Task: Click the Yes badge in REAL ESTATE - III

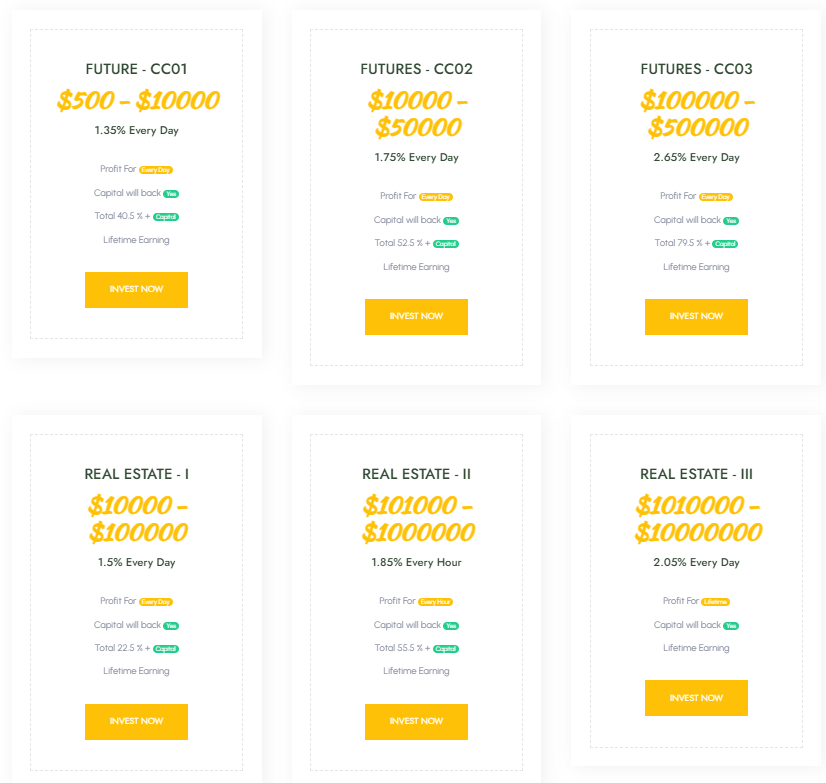Action: pyautogui.click(x=731, y=626)
